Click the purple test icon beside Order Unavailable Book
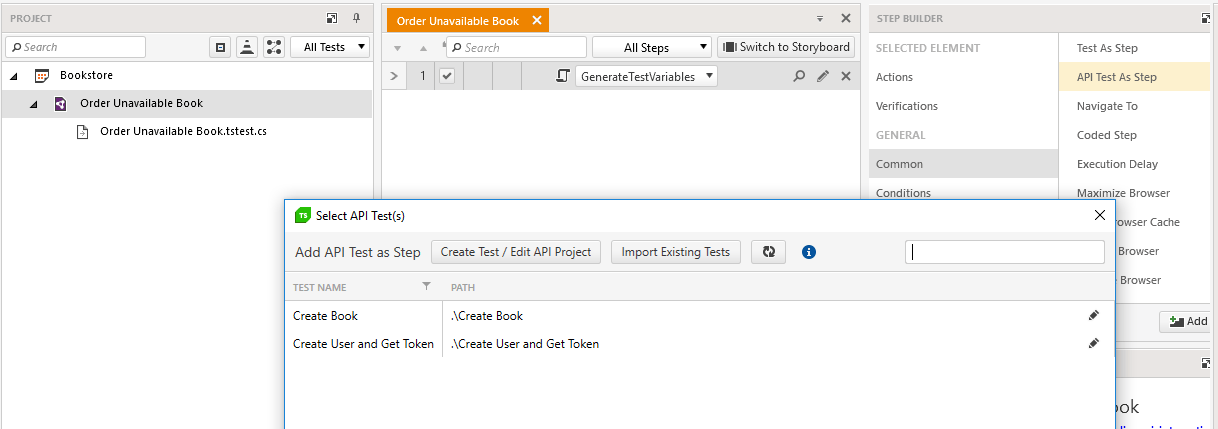1218x429 pixels. [61, 103]
